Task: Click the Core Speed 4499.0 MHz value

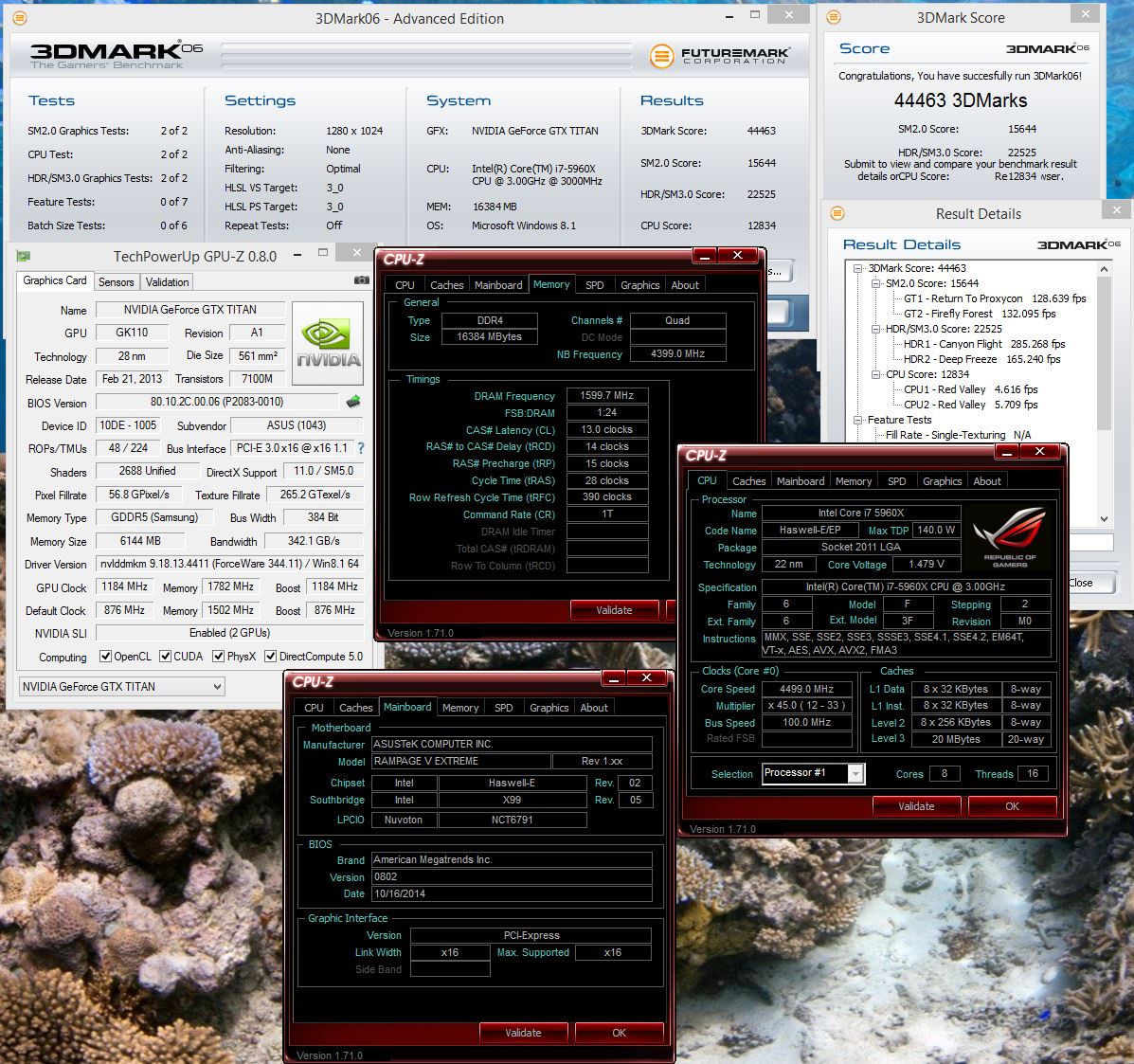Action: coord(806,689)
